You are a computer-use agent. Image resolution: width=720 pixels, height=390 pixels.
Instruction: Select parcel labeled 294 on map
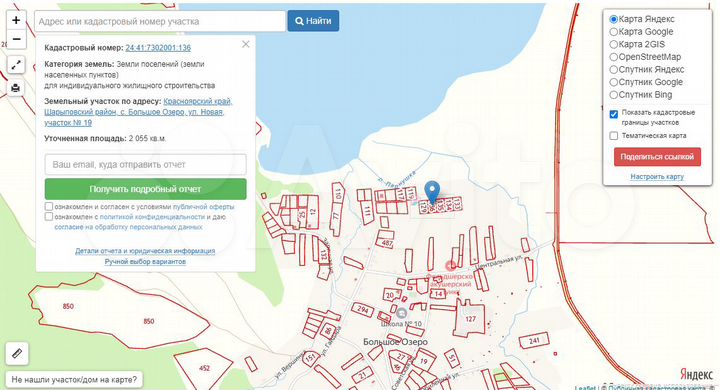pos(363,310)
